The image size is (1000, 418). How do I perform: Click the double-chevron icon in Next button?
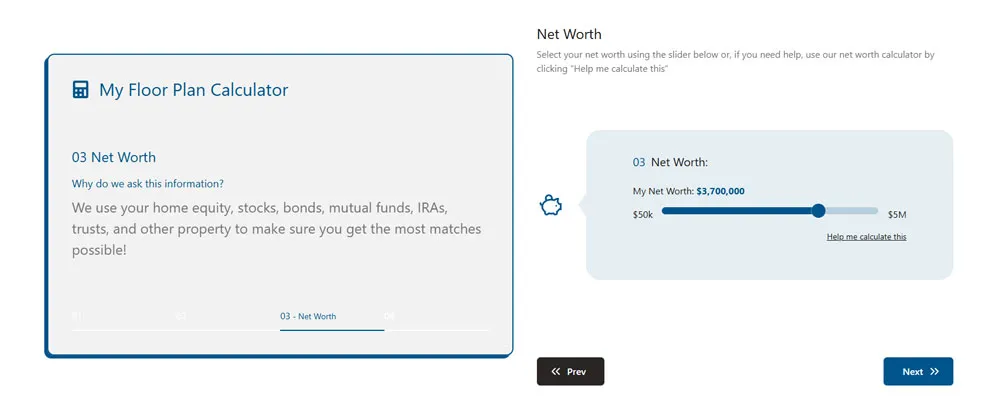click(x=934, y=371)
